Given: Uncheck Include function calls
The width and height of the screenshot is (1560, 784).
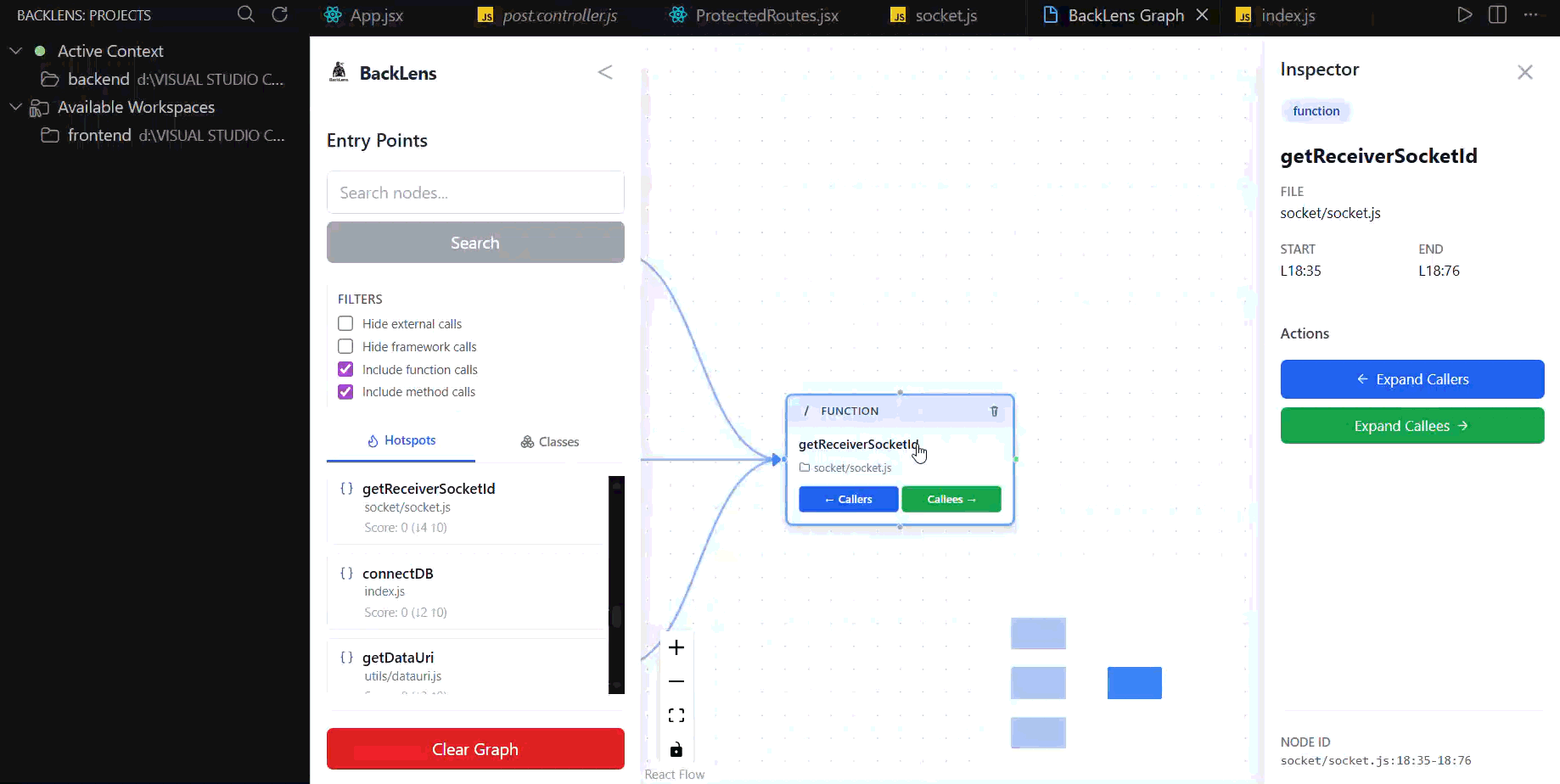Looking at the screenshot, I should tap(345, 369).
